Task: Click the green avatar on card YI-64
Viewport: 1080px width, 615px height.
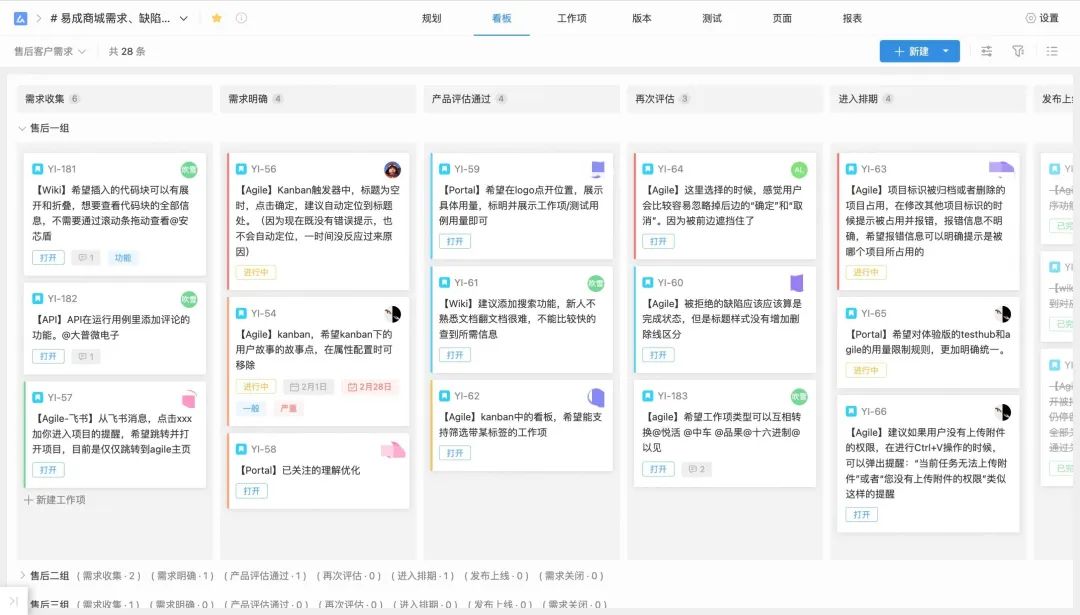Action: (x=799, y=169)
